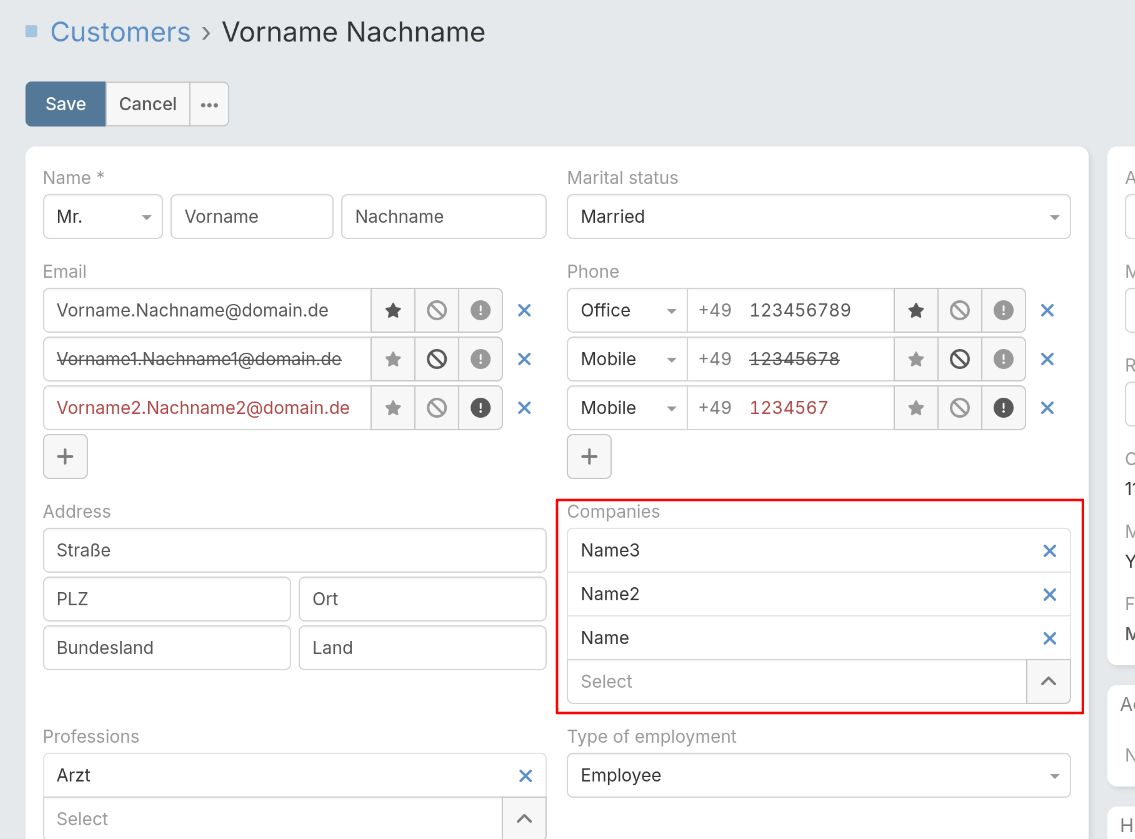Mark phone 12345678 as invalid

coord(1003,359)
